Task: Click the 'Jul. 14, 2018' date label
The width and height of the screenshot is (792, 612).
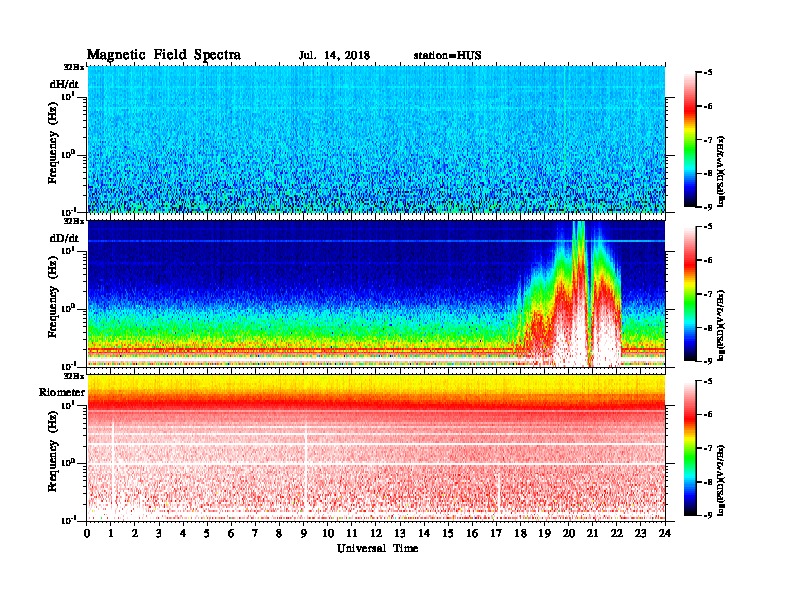Action: click(334, 56)
